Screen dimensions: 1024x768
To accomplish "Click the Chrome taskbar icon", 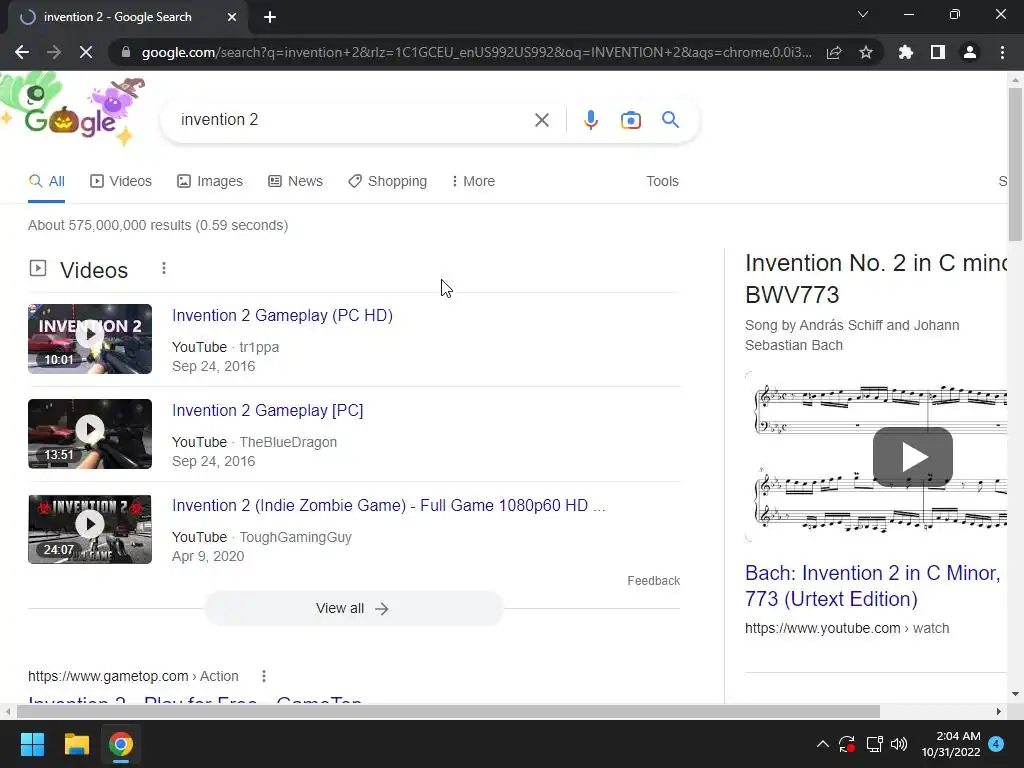I will coord(121,744).
